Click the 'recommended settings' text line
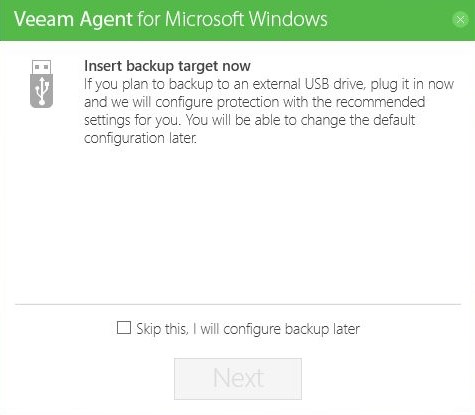The width and height of the screenshot is (475, 415). click(255, 102)
